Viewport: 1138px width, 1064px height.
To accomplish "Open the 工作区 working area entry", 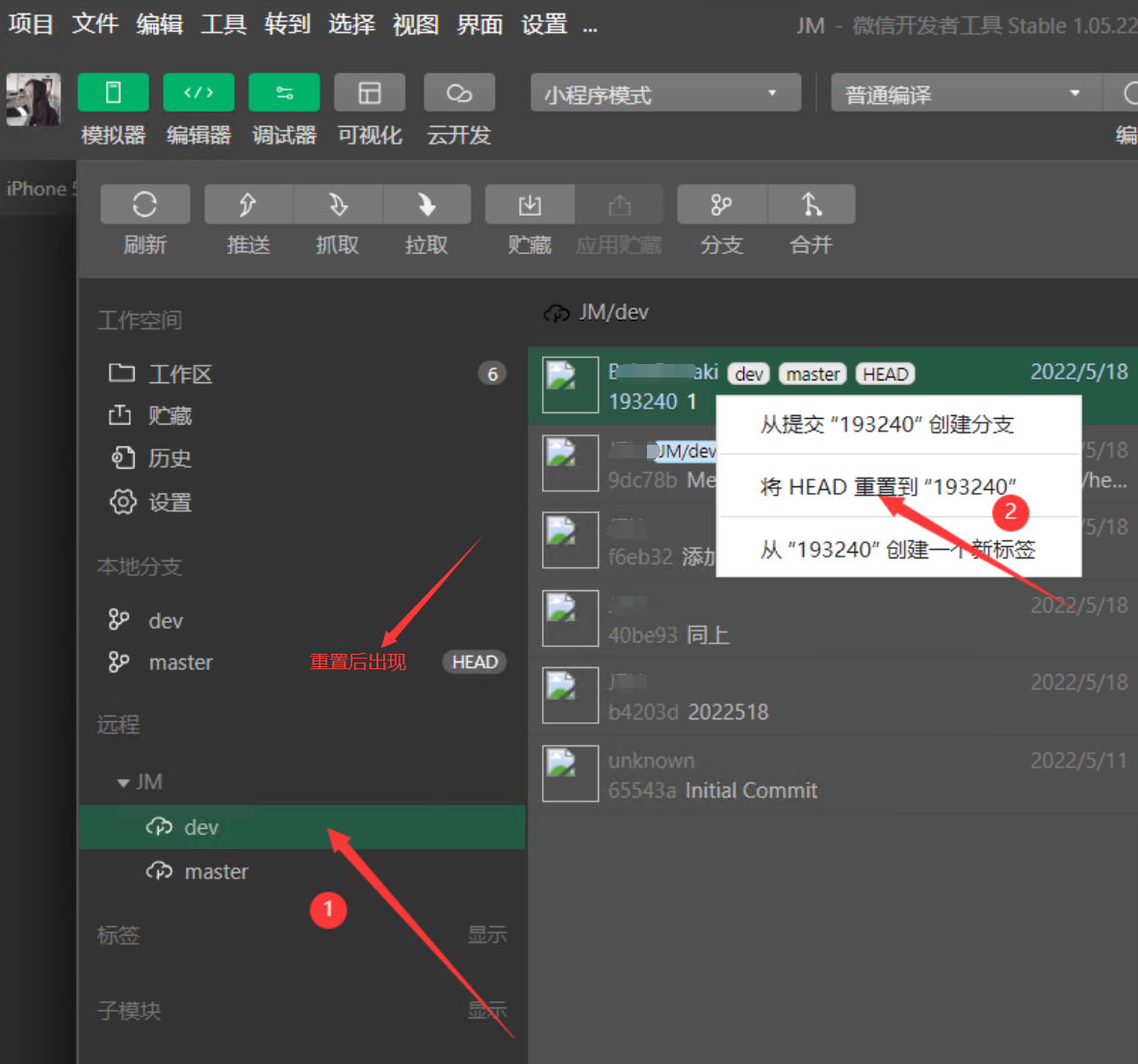I will pyautogui.click(x=301, y=374).
